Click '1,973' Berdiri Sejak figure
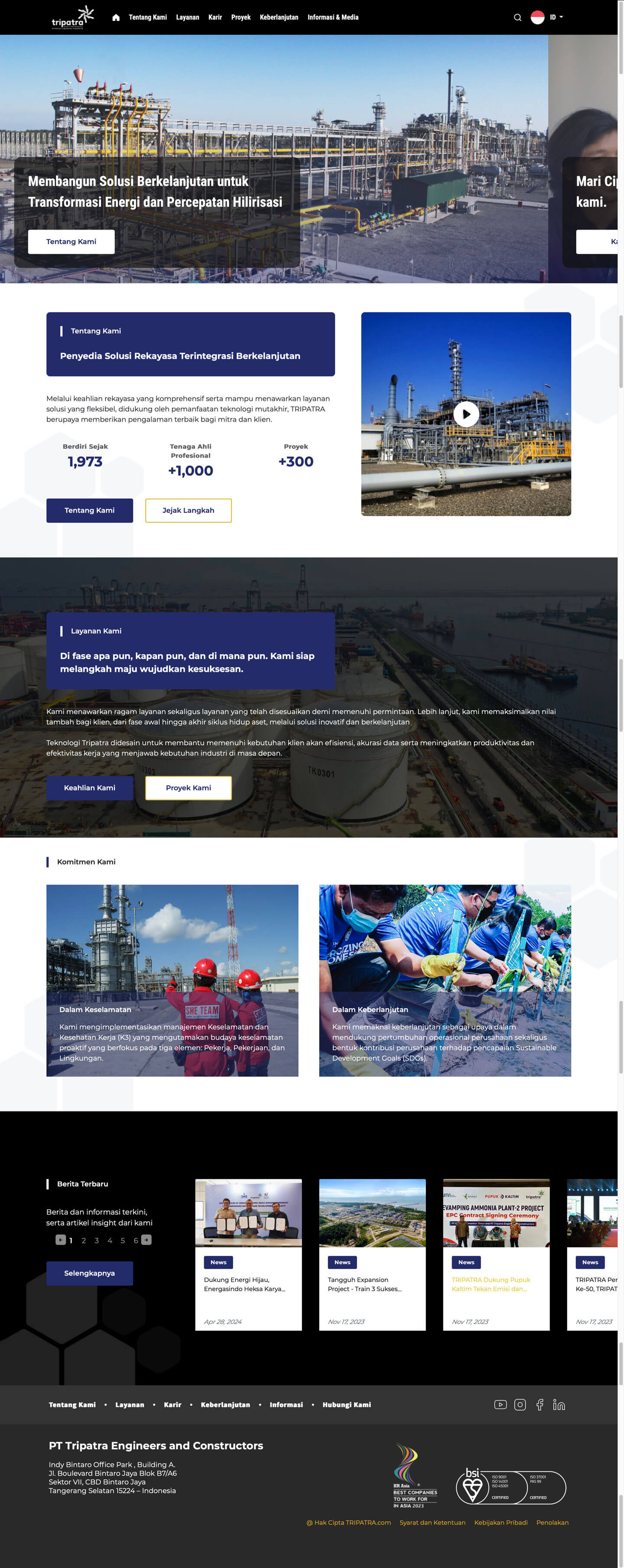The height and width of the screenshot is (1568, 624). pos(85,461)
